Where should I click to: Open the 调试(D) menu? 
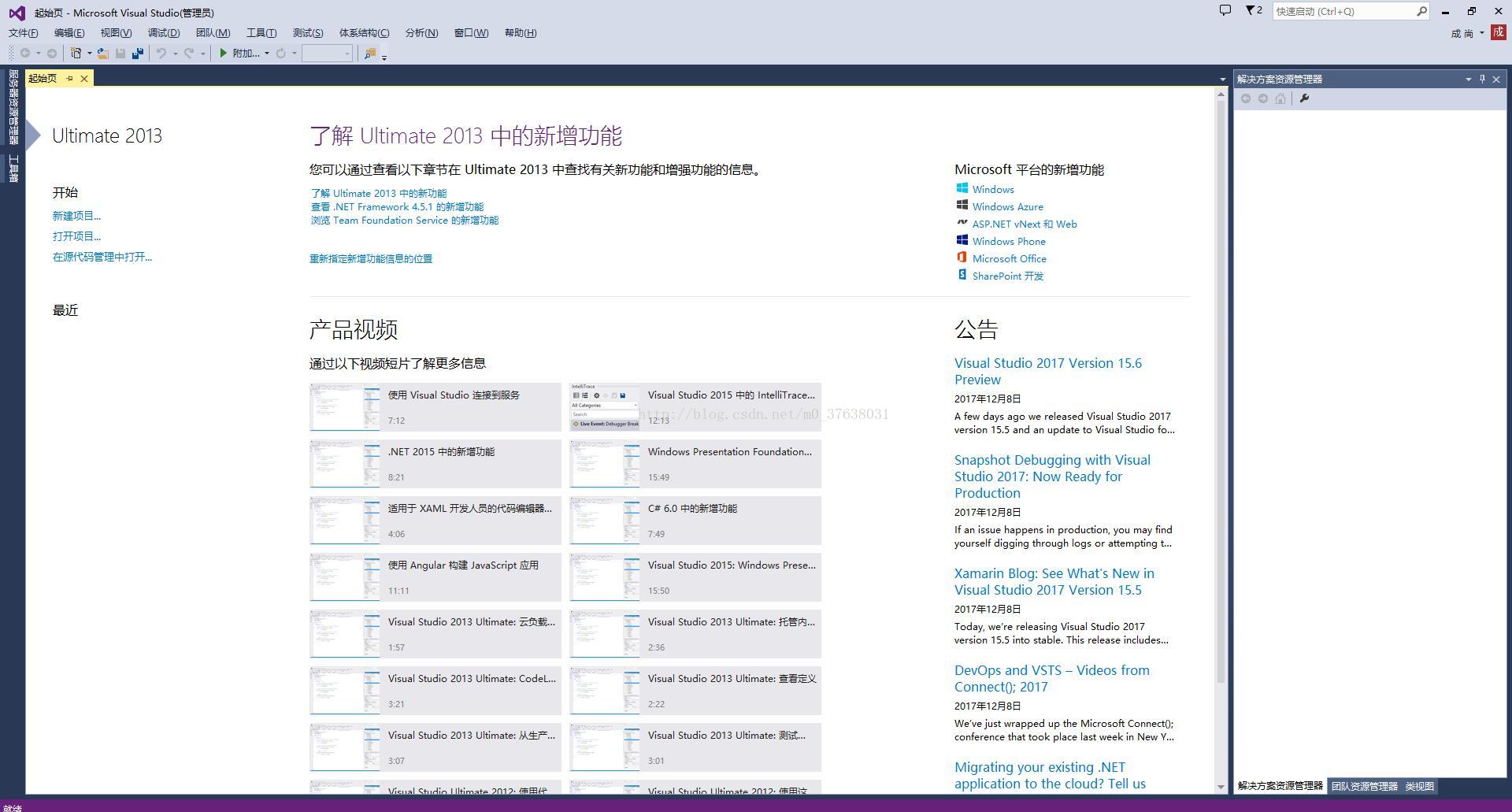164,33
